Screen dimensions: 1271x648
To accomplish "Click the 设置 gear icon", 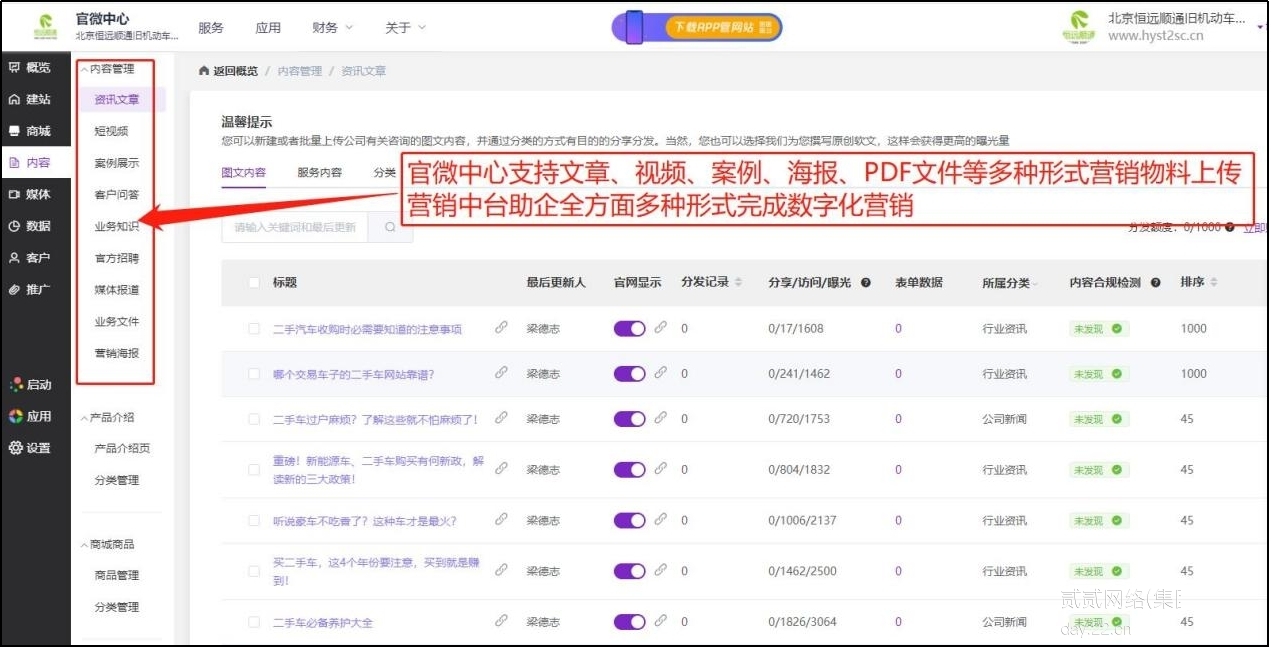I will [x=15, y=448].
